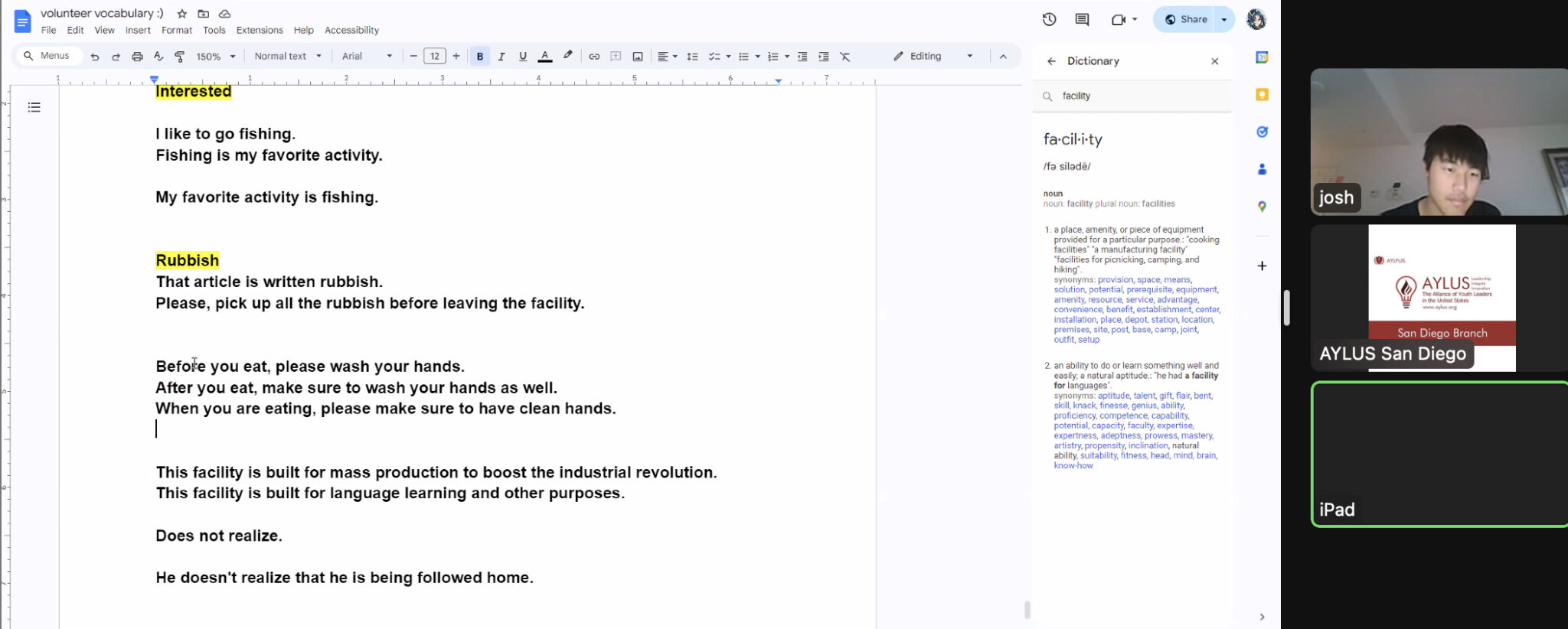Image resolution: width=1568 pixels, height=629 pixels.
Task: Open the File menu
Action: 48,30
